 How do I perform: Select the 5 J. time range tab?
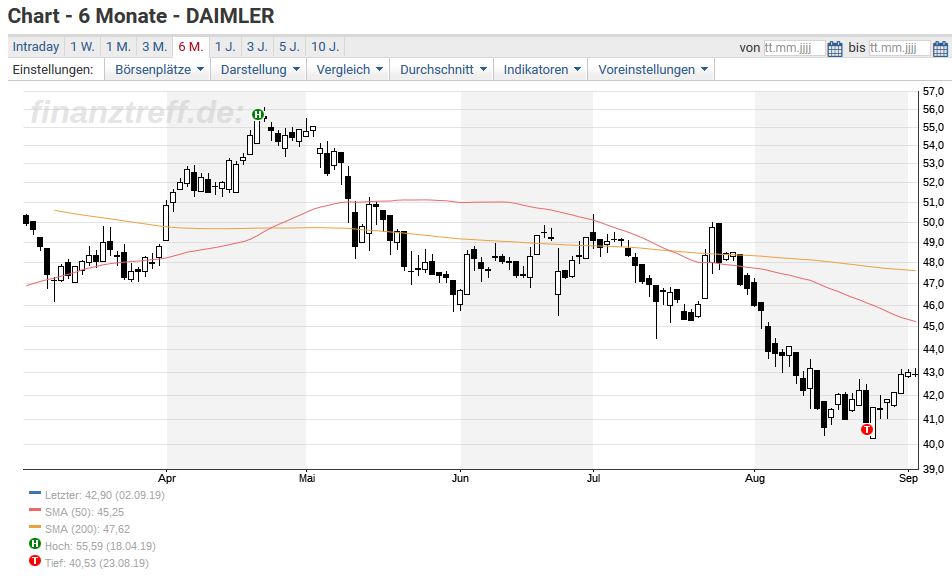289,47
